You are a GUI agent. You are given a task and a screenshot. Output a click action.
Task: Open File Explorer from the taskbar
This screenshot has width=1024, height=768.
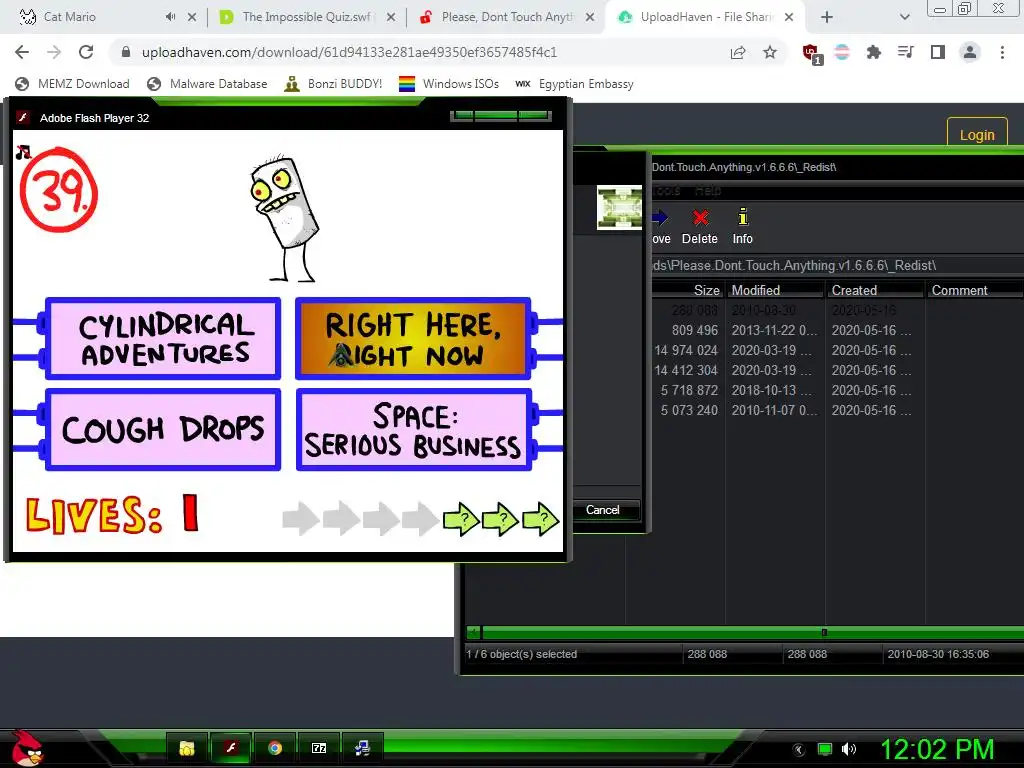[187, 748]
